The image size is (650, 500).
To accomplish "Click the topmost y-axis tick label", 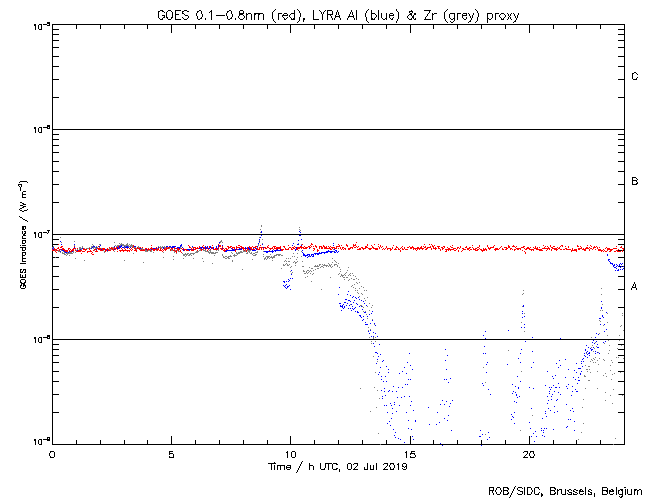I will pyautogui.click(x=40, y=25).
